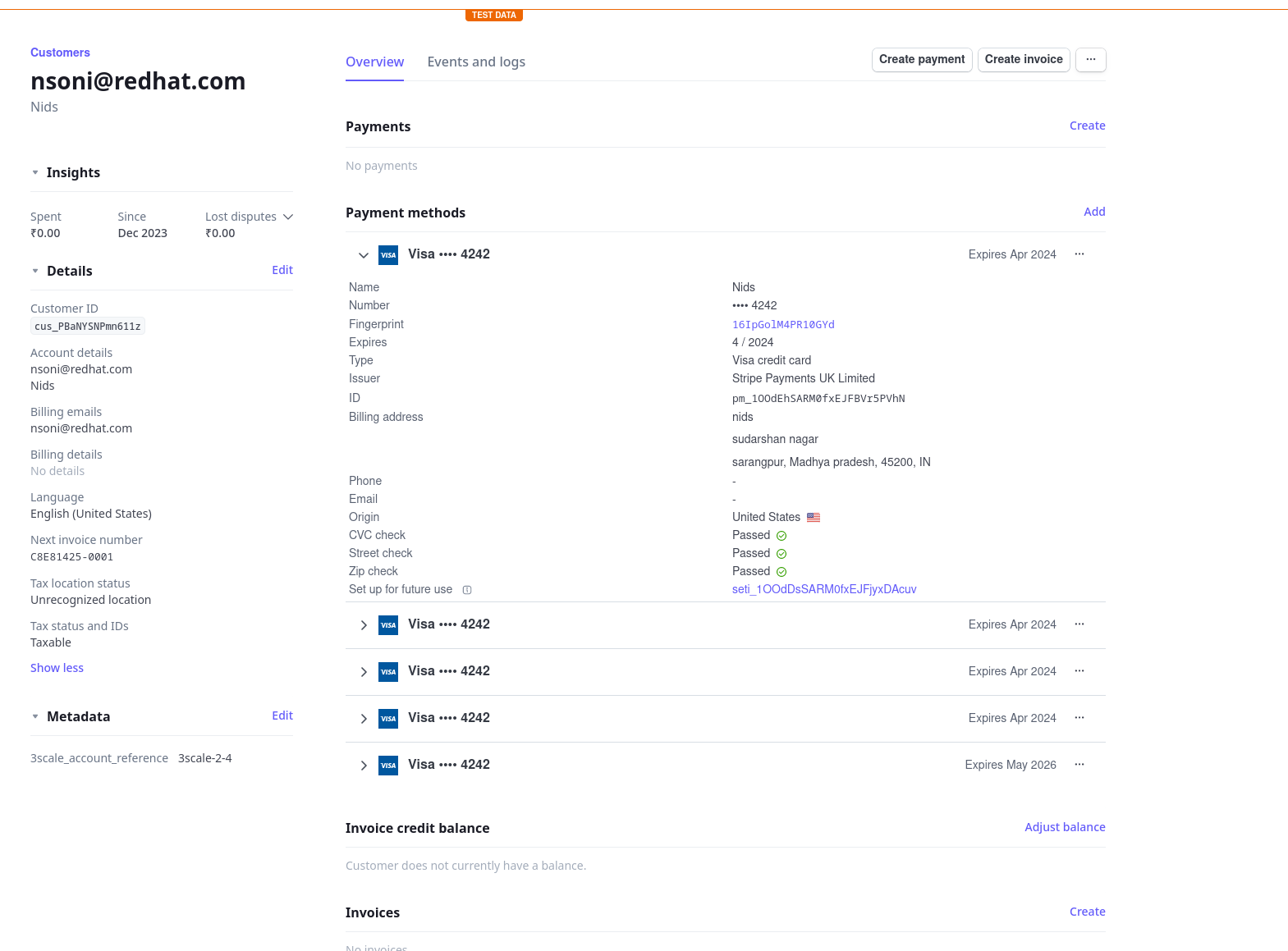Click the Unrecognized location tax status
Viewport: 1288px width, 951px height.
tap(90, 600)
